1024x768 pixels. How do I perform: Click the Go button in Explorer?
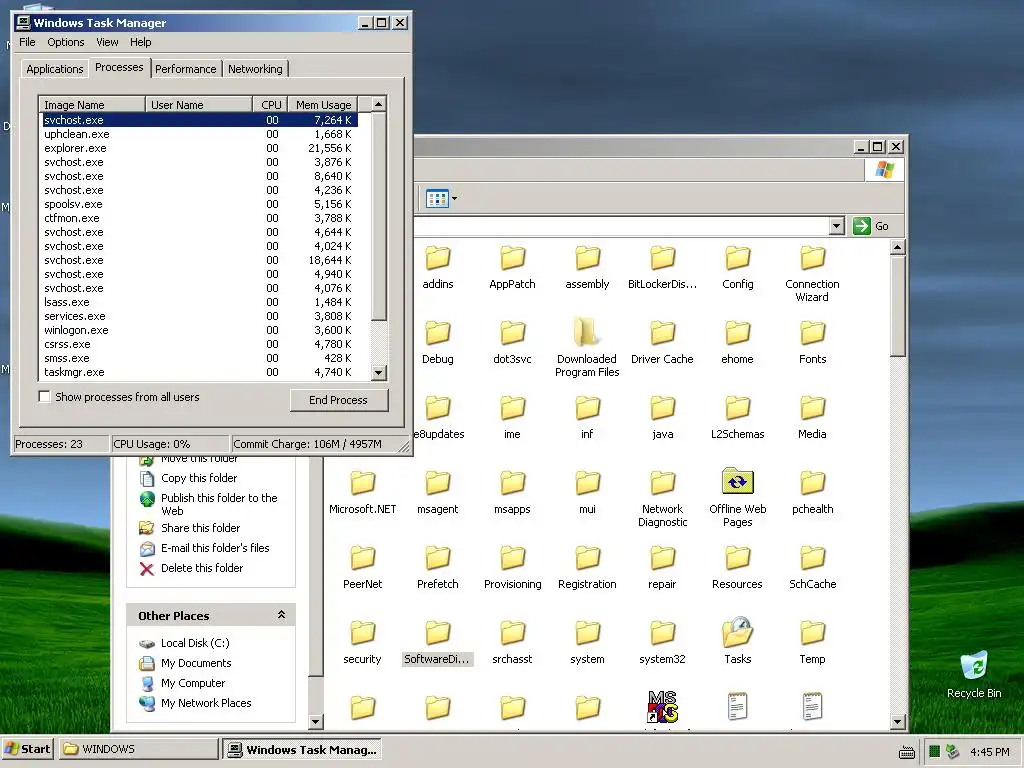872,226
